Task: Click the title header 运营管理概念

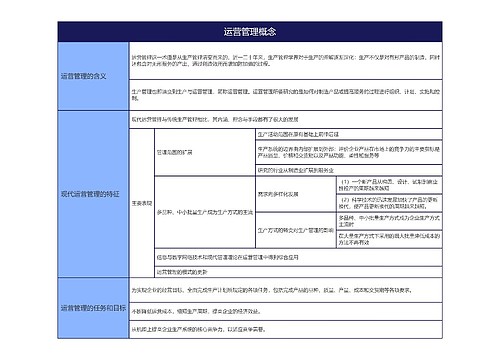Action: click(x=250, y=32)
